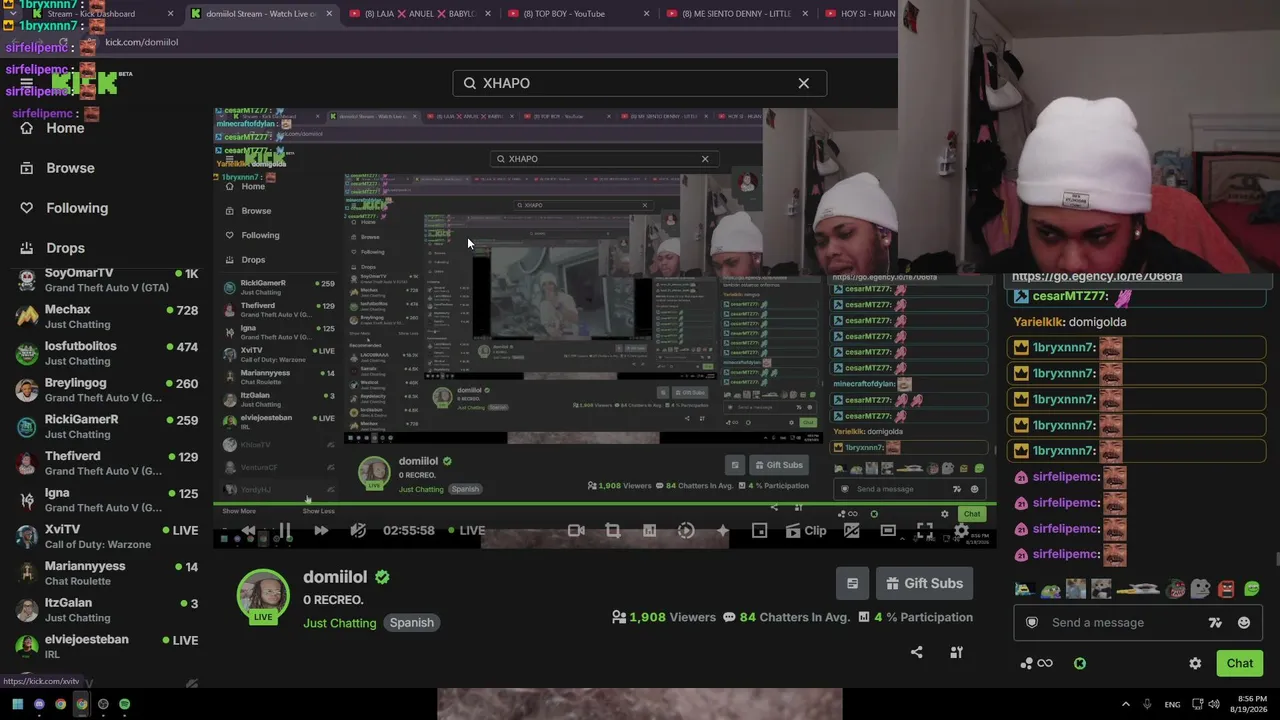Click the card icon beside Gift Subs
Viewport: 1280px width, 720px height.
pos(852,584)
